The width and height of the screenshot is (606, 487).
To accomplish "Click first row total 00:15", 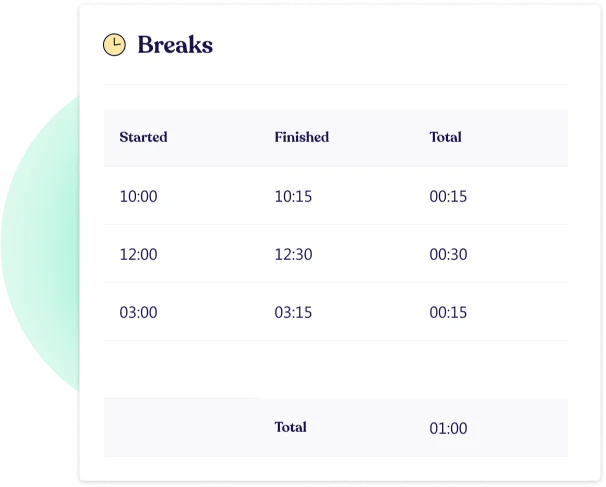I will click(448, 196).
